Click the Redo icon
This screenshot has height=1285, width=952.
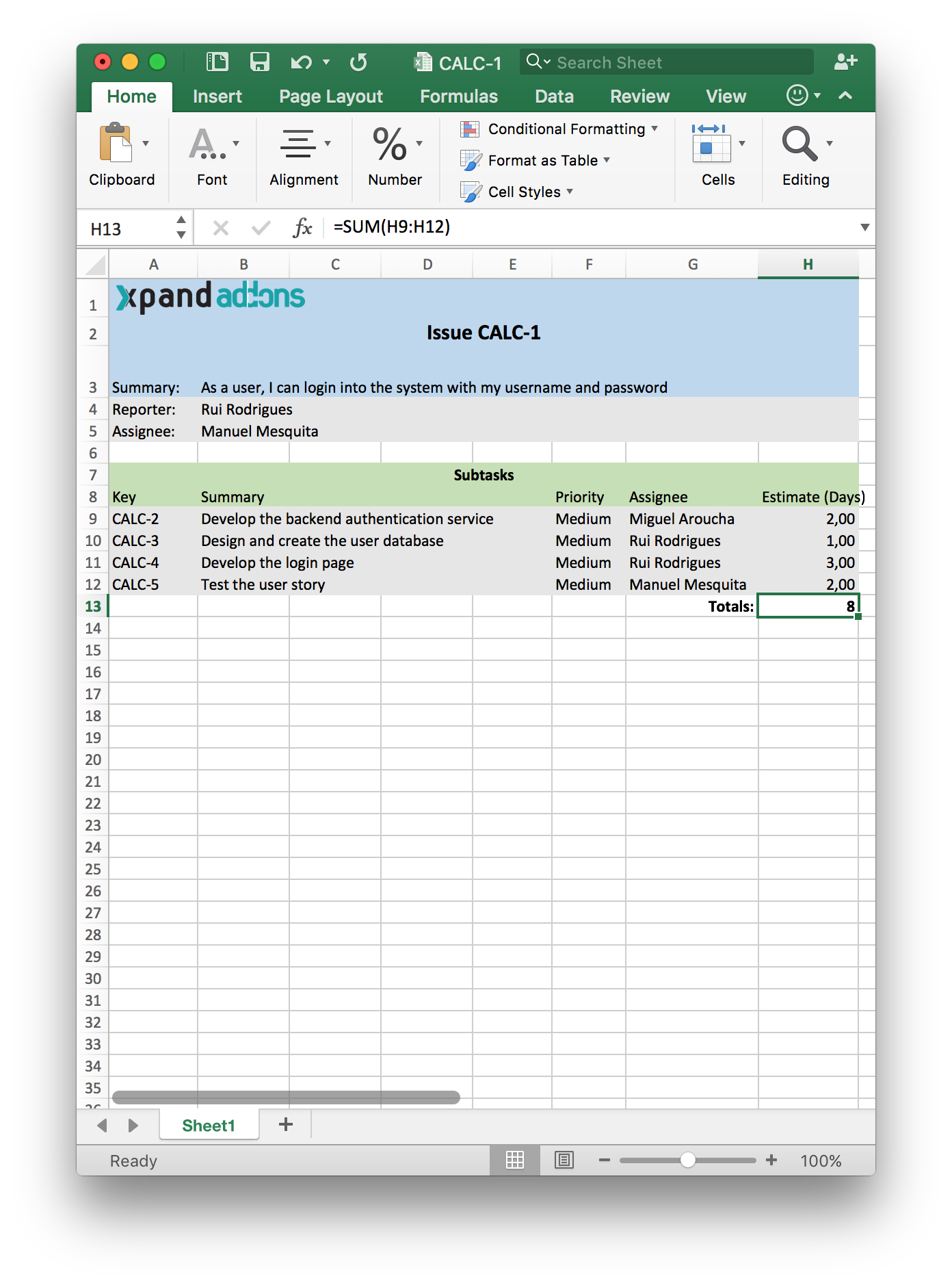pyautogui.click(x=358, y=62)
